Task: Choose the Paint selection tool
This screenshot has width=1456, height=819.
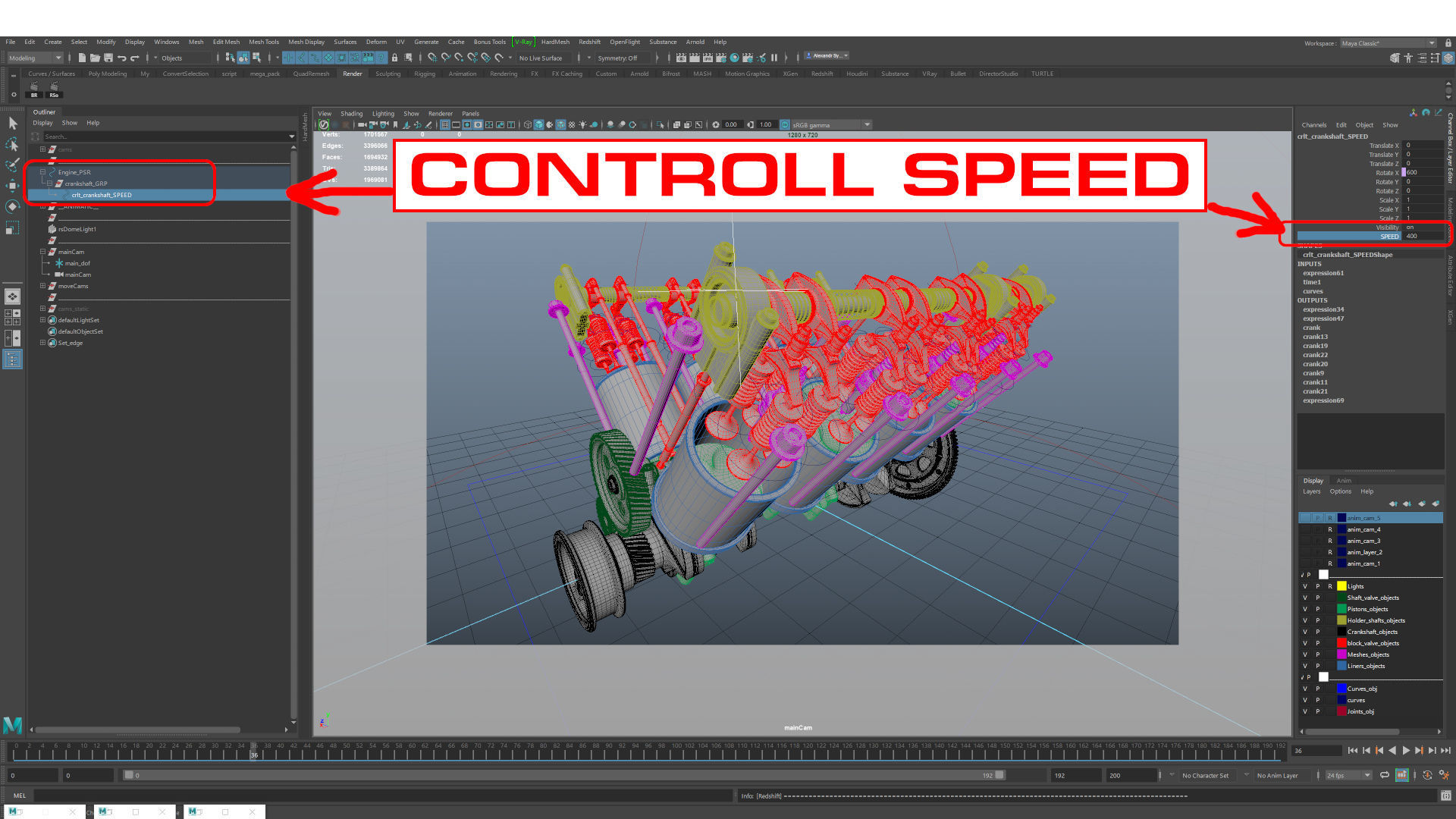Action: (x=12, y=165)
